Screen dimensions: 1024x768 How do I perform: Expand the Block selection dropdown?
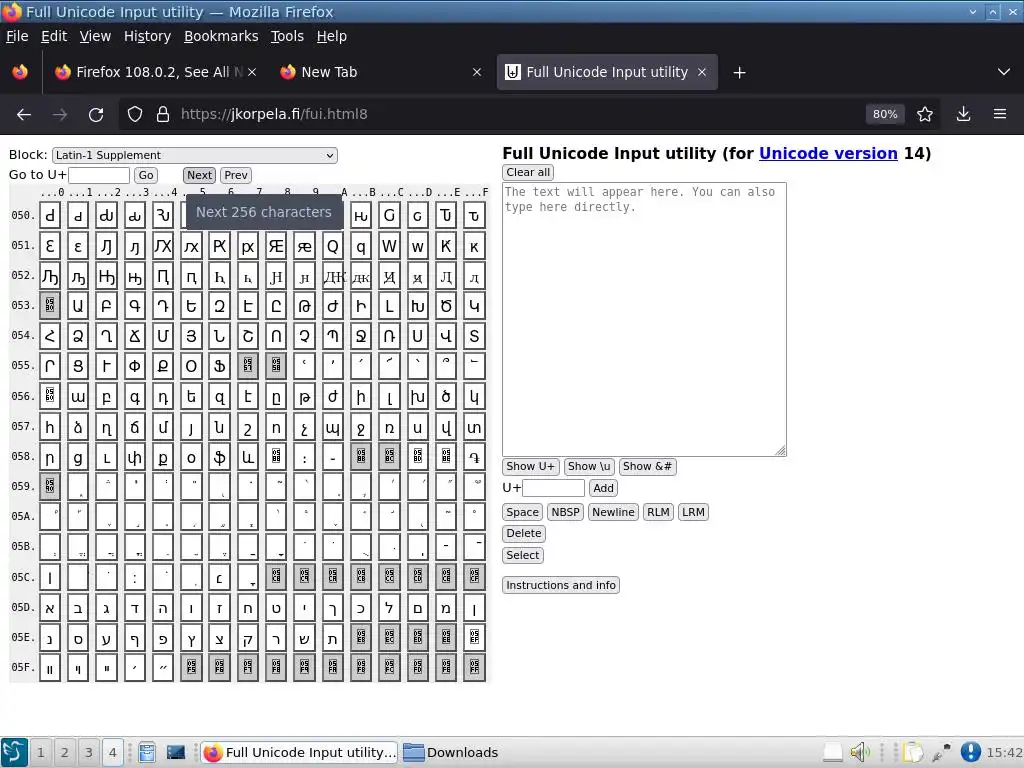click(195, 155)
